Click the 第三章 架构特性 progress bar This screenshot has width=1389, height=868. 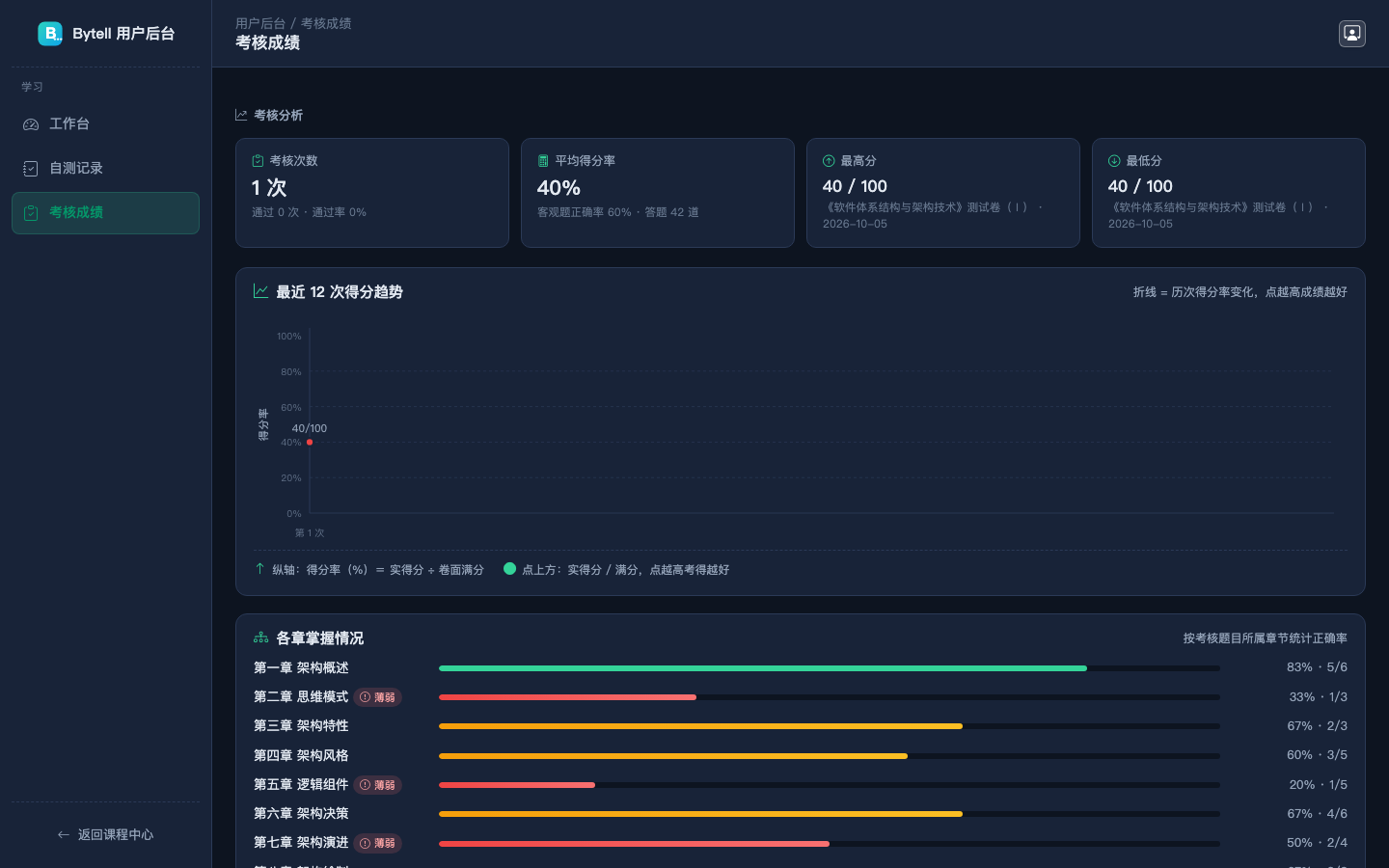pyautogui.click(x=830, y=726)
